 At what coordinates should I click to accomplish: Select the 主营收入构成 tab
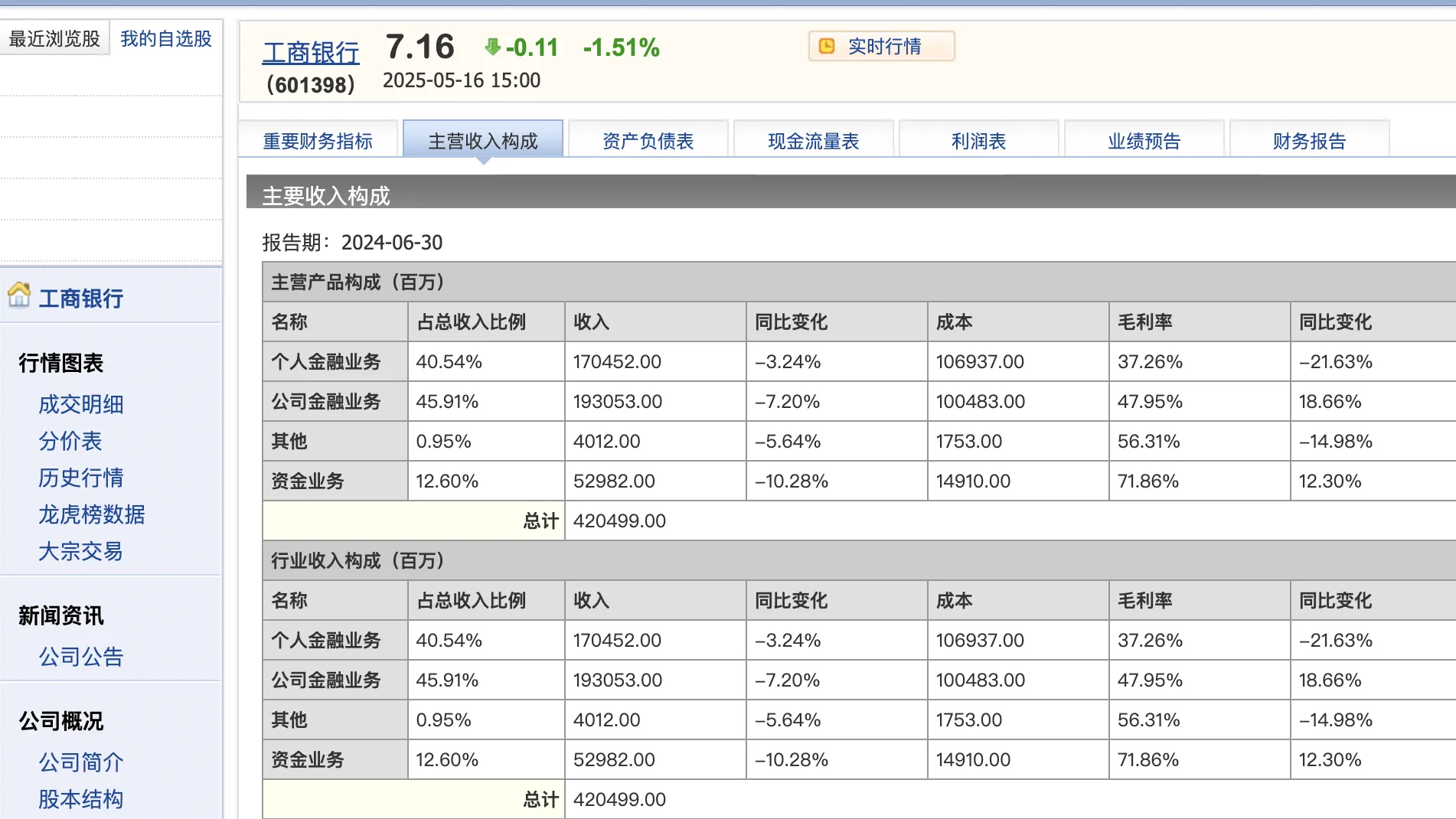point(483,141)
